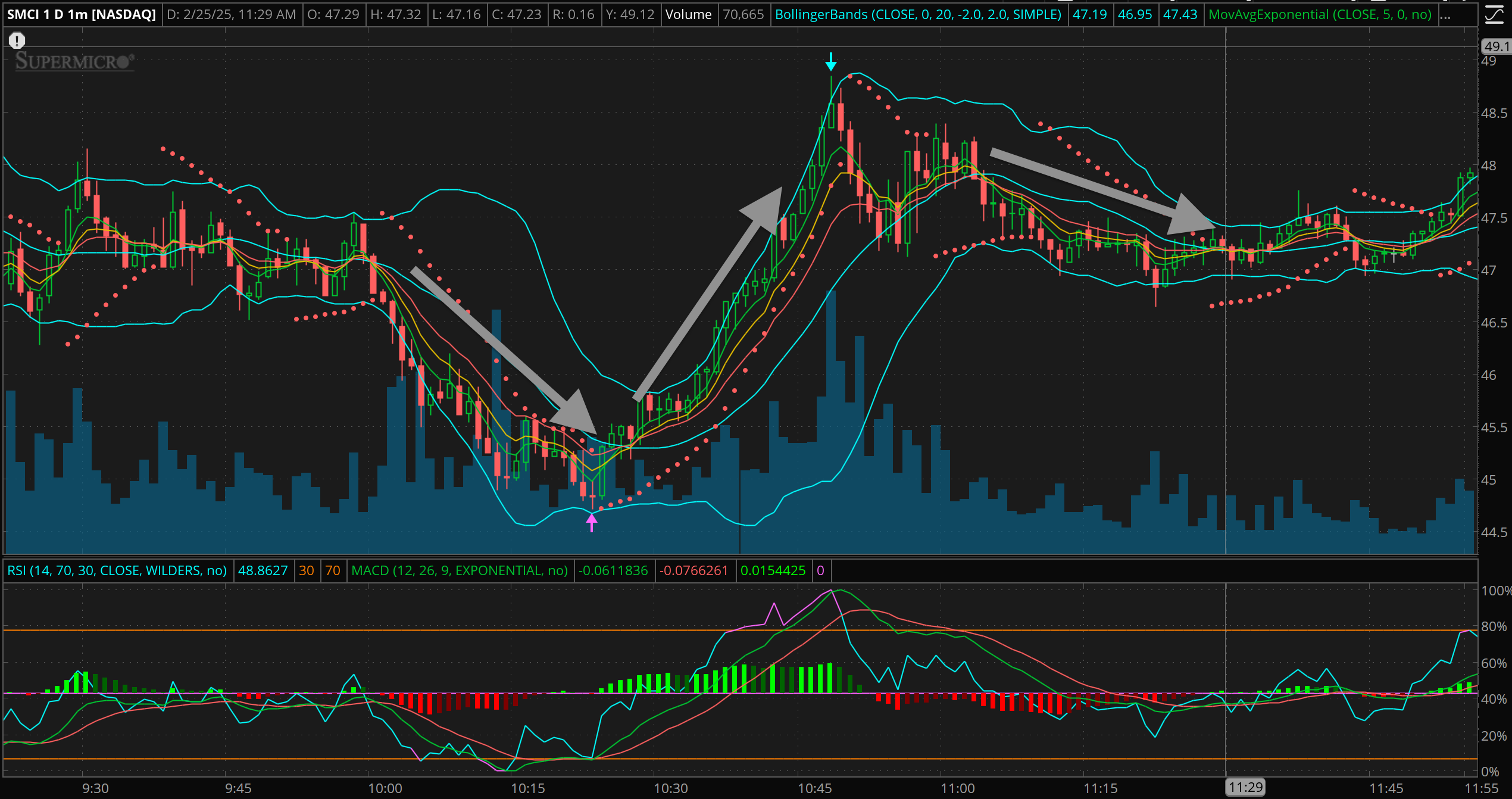Click the 49.1 price bubble on axis
Image resolution: width=1512 pixels, height=799 pixels.
tap(1495, 46)
